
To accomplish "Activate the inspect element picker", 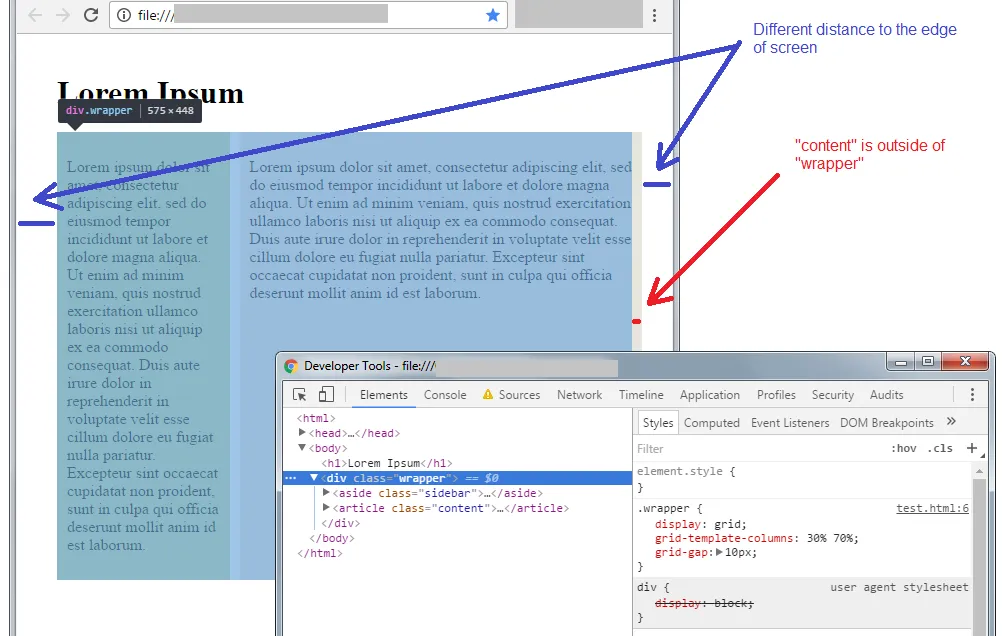I will tap(300, 395).
